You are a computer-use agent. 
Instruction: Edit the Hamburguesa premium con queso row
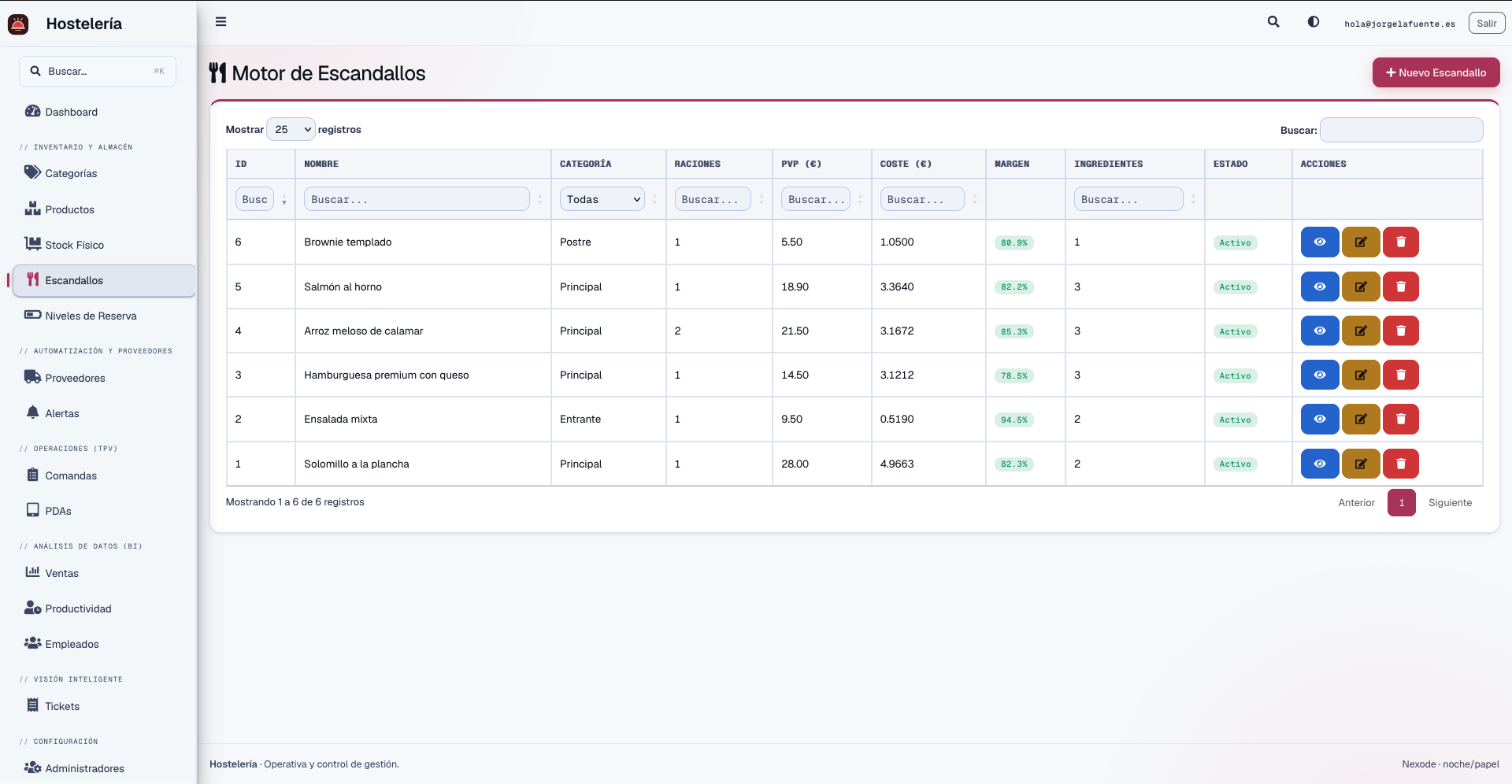pos(1361,375)
